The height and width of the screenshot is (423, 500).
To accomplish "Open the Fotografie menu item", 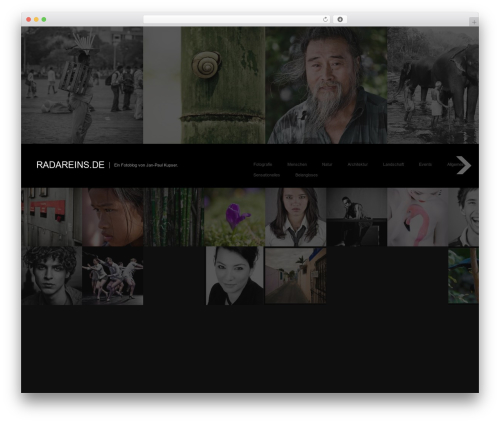I will [x=263, y=164].
